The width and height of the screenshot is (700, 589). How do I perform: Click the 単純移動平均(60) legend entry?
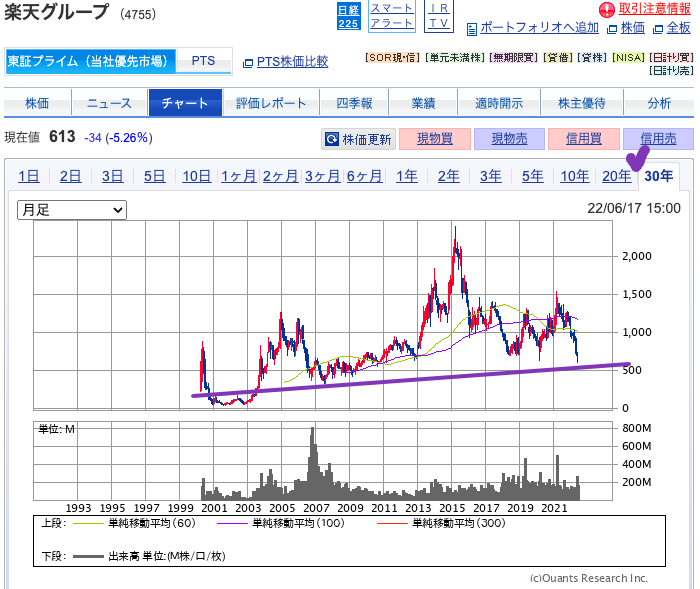point(134,523)
